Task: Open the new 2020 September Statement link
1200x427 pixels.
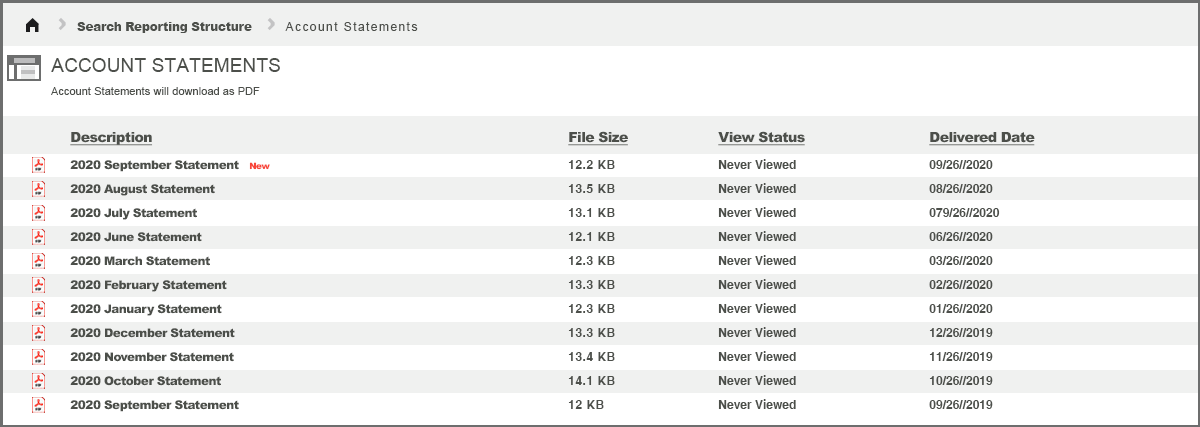Action: coord(154,165)
